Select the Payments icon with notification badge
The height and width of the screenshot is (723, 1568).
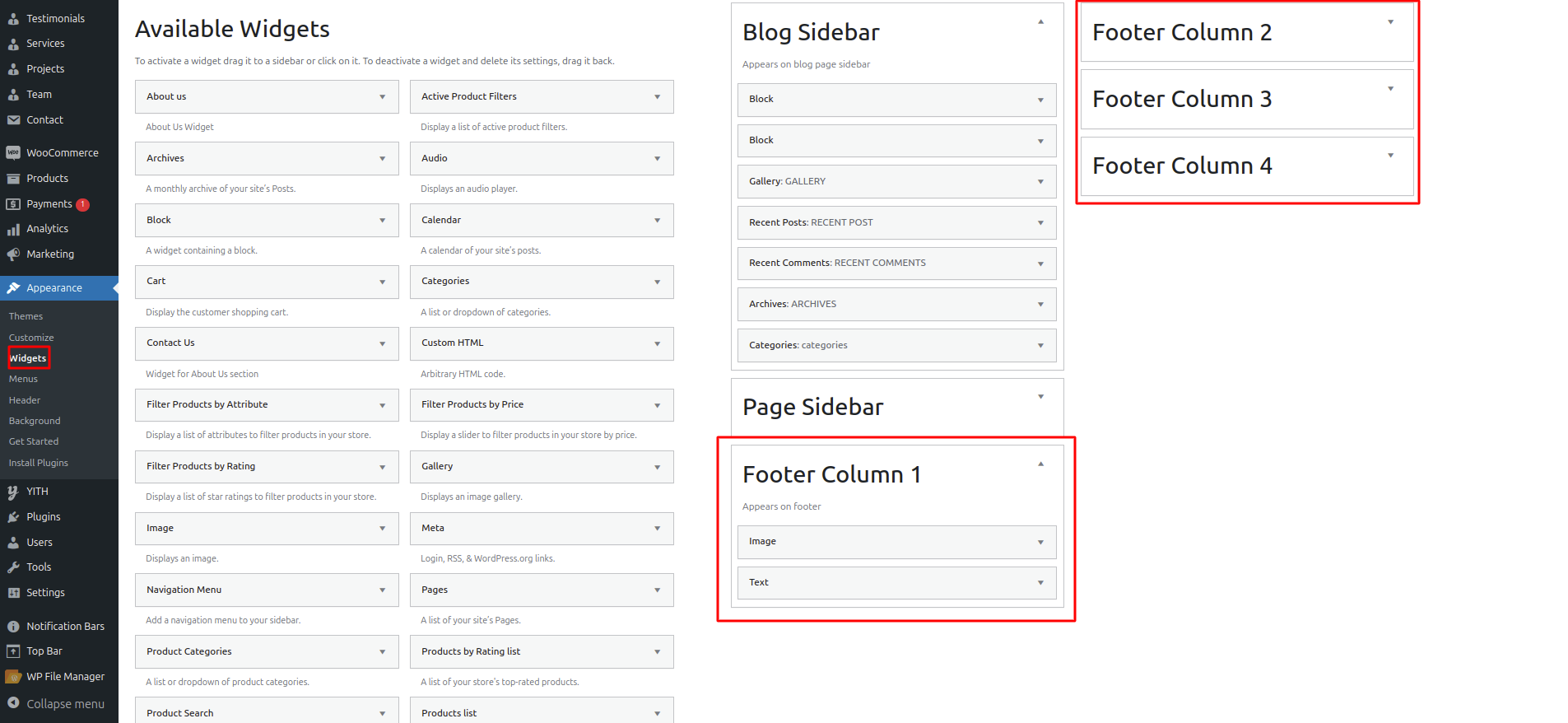pyautogui.click(x=14, y=203)
